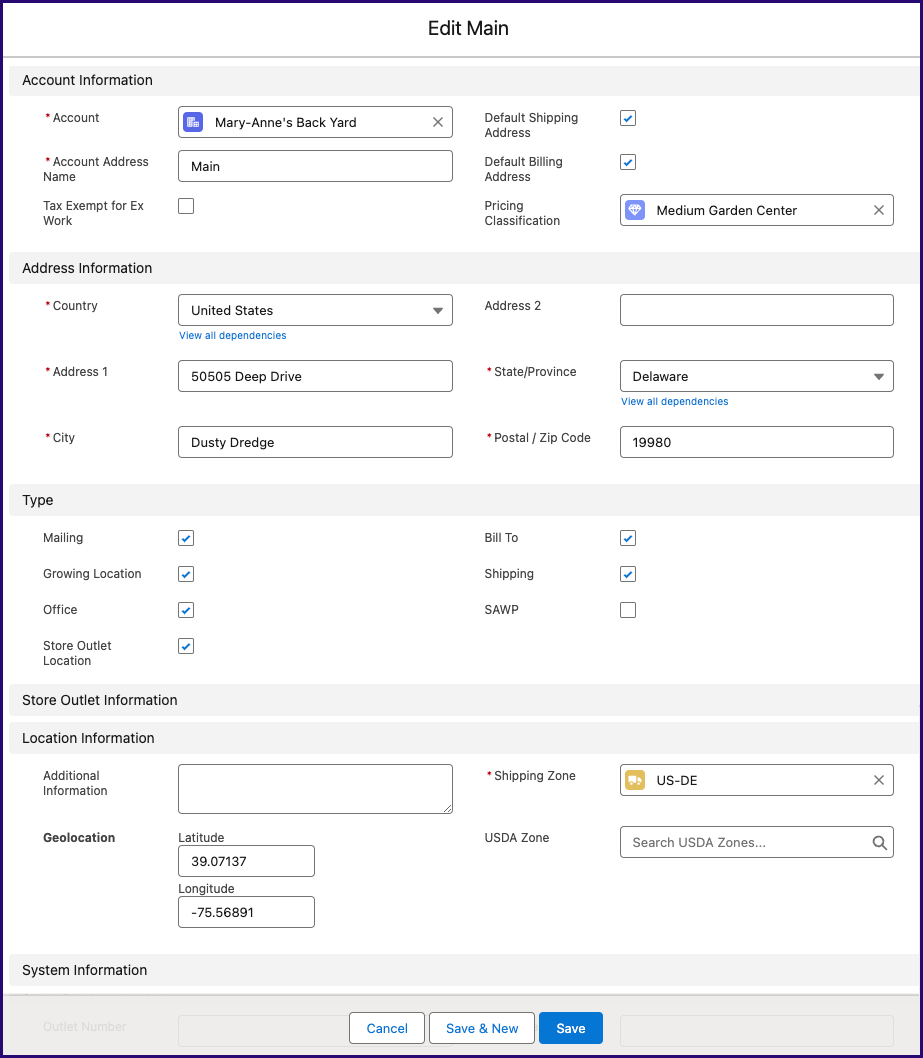The width and height of the screenshot is (923, 1058).
Task: Click the Save & New button
Action: coord(482,1028)
